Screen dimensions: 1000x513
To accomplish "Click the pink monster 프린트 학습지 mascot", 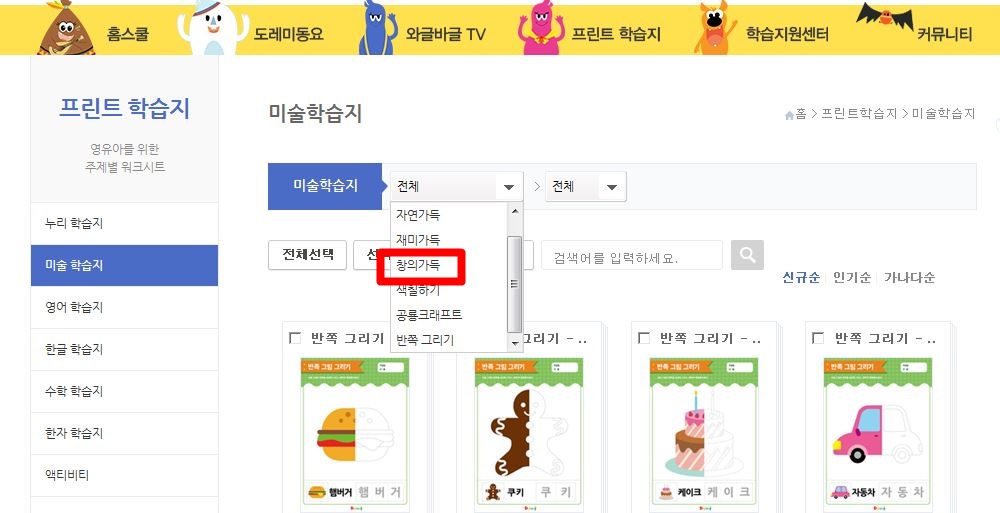I will click(x=541, y=27).
